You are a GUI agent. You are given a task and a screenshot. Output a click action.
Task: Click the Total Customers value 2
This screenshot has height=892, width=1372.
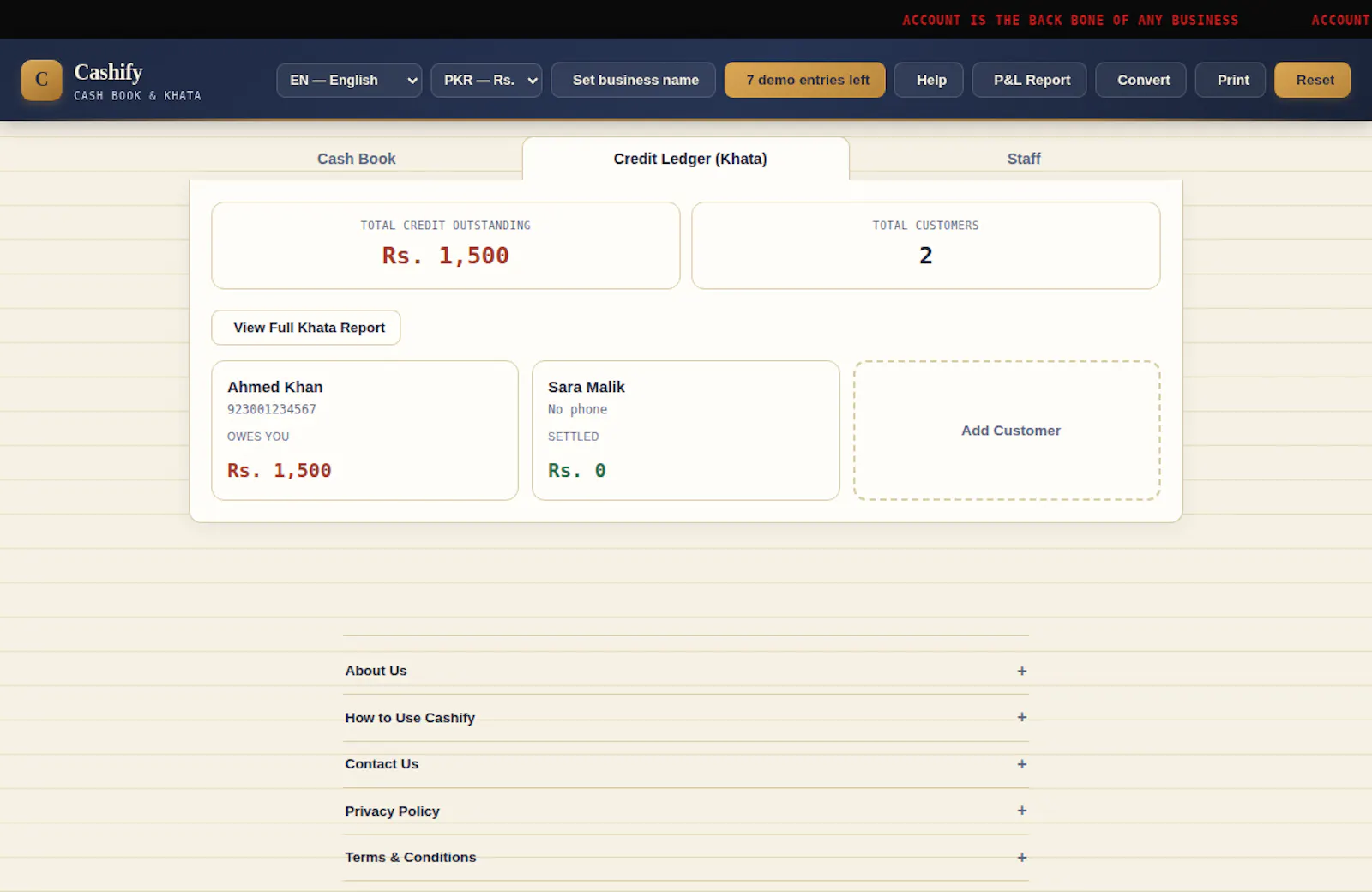pyautogui.click(x=925, y=256)
